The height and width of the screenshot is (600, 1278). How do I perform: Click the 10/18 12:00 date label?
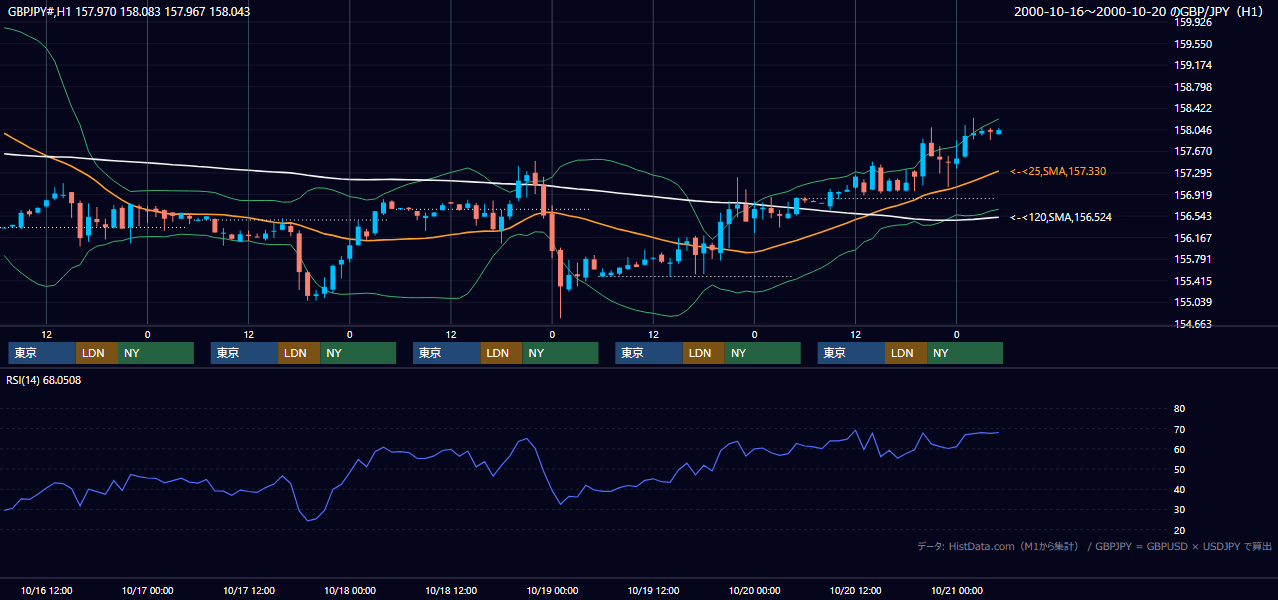pyautogui.click(x=451, y=590)
